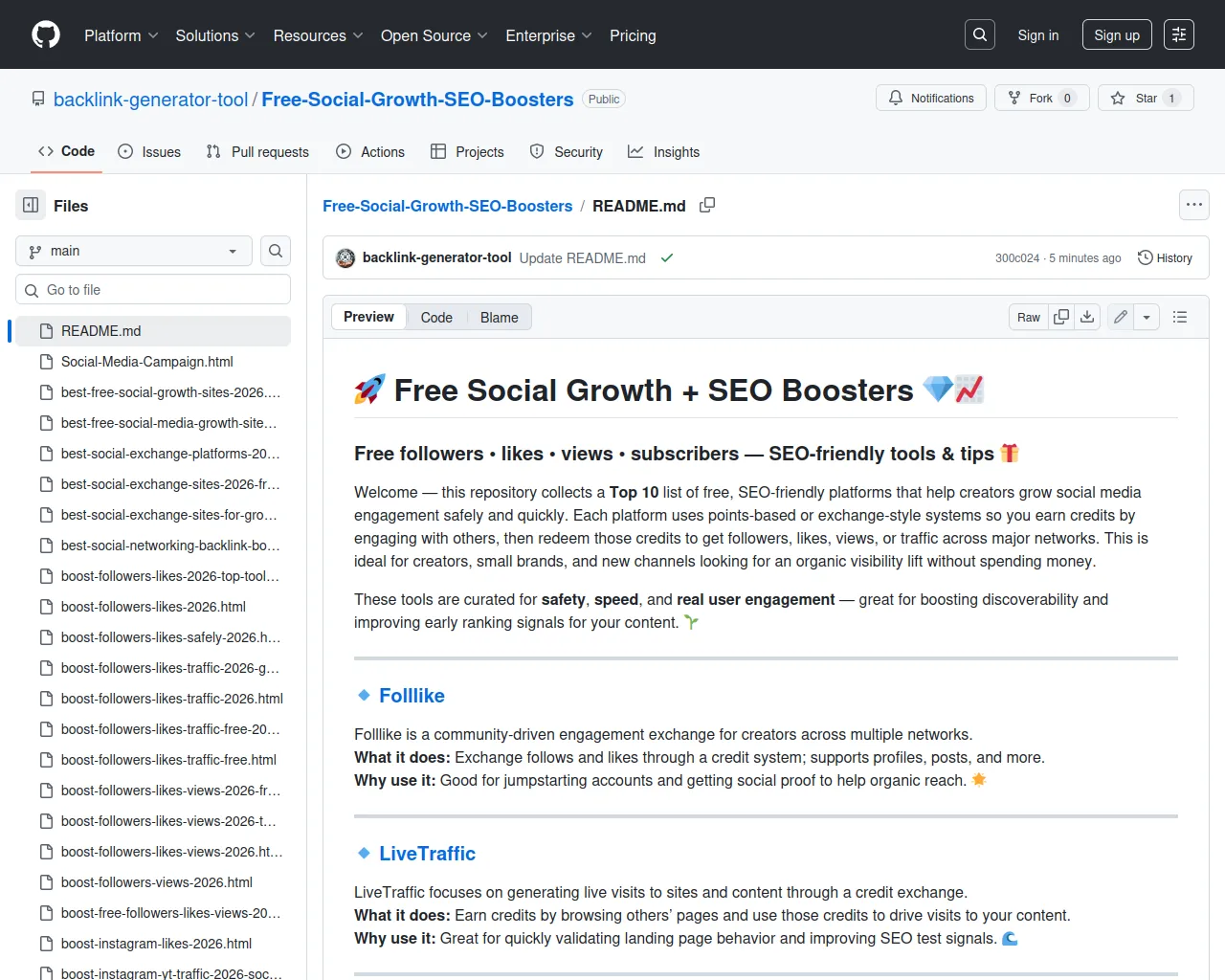
Task: Copy raw file contents icon
Action: [x=1061, y=318]
